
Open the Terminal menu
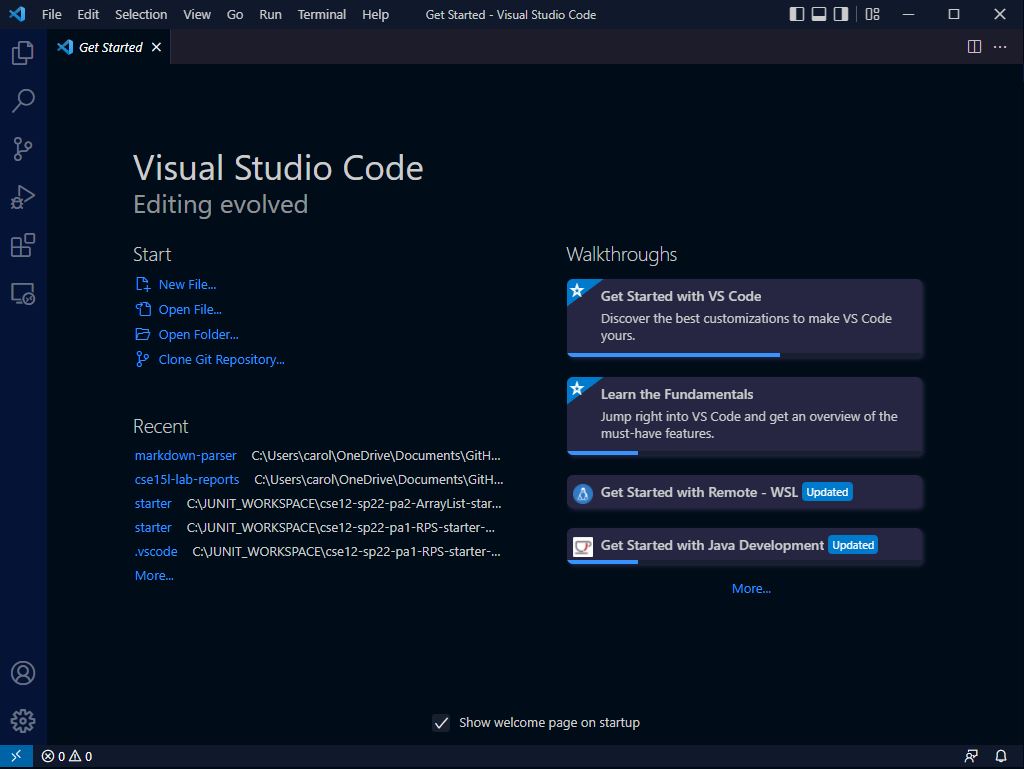(320, 14)
